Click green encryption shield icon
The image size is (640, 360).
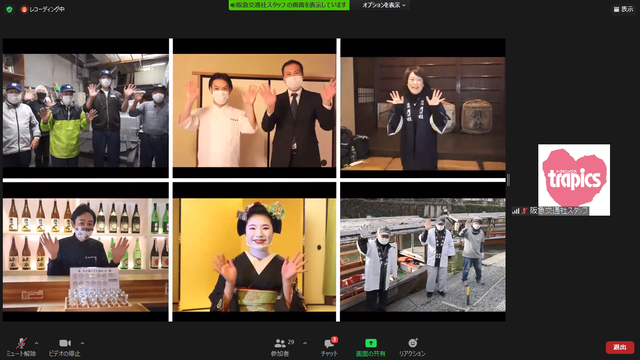(x=9, y=9)
